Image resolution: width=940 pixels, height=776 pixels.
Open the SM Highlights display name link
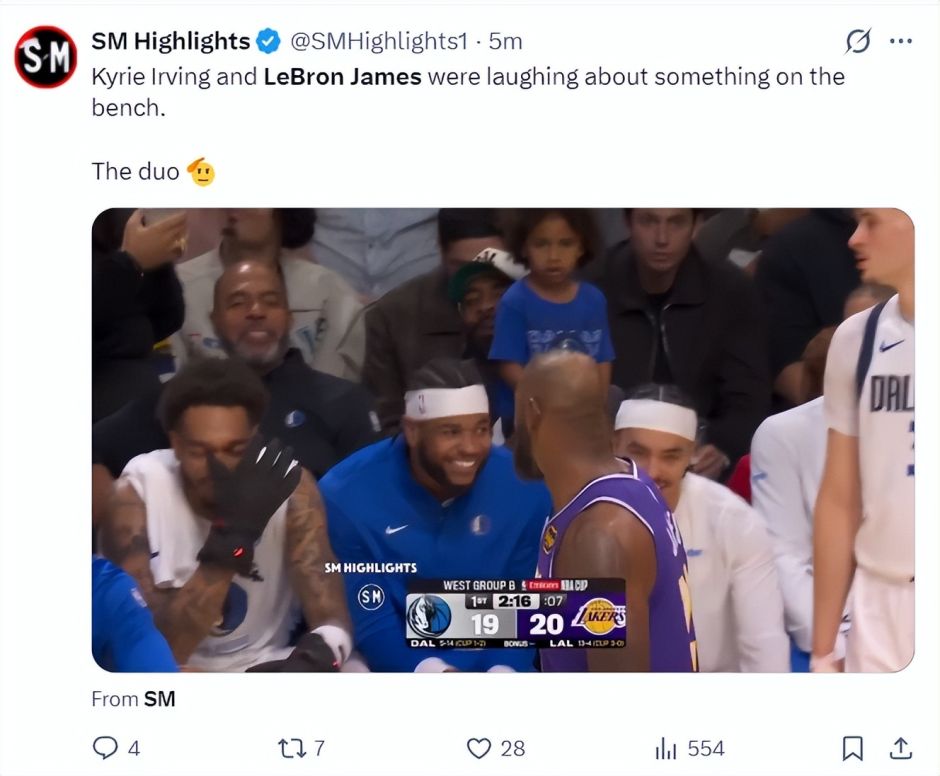[x=170, y=41]
